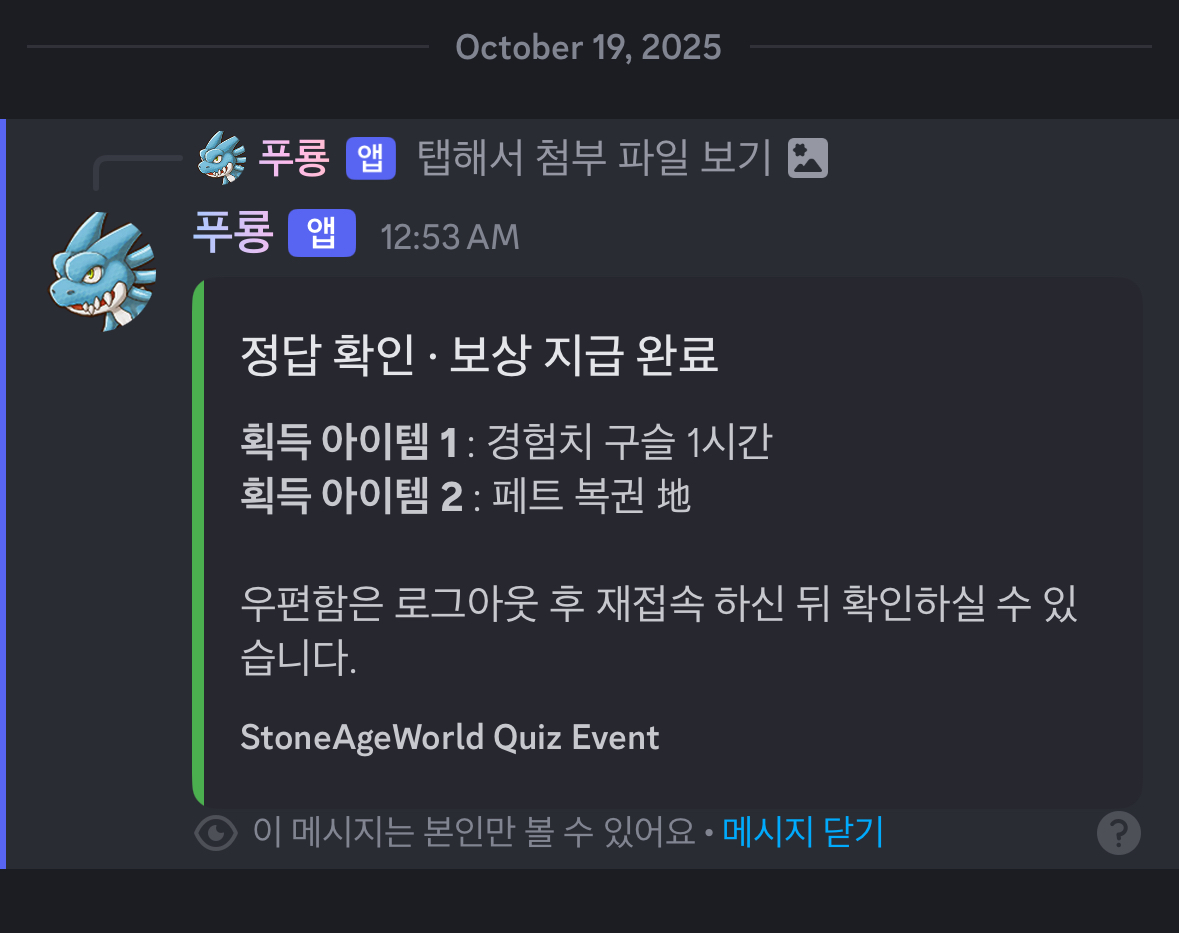This screenshot has height=933, width=1179.
Task: Click the embed title 정답 확인 · 보상 지급 완료
Action: pos(479,357)
